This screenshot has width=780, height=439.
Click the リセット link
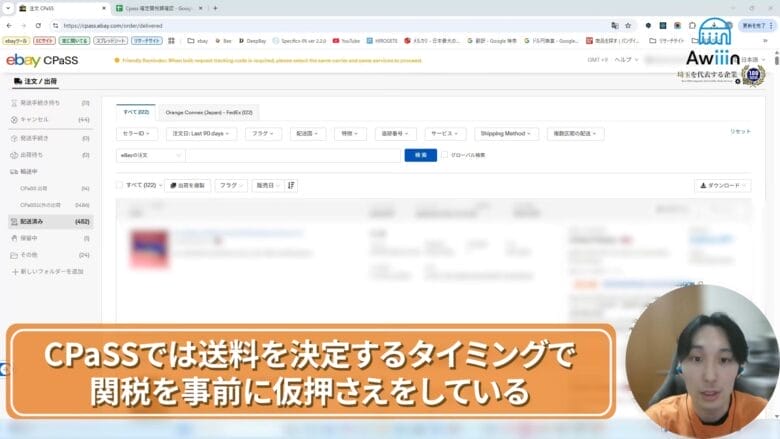coord(740,131)
